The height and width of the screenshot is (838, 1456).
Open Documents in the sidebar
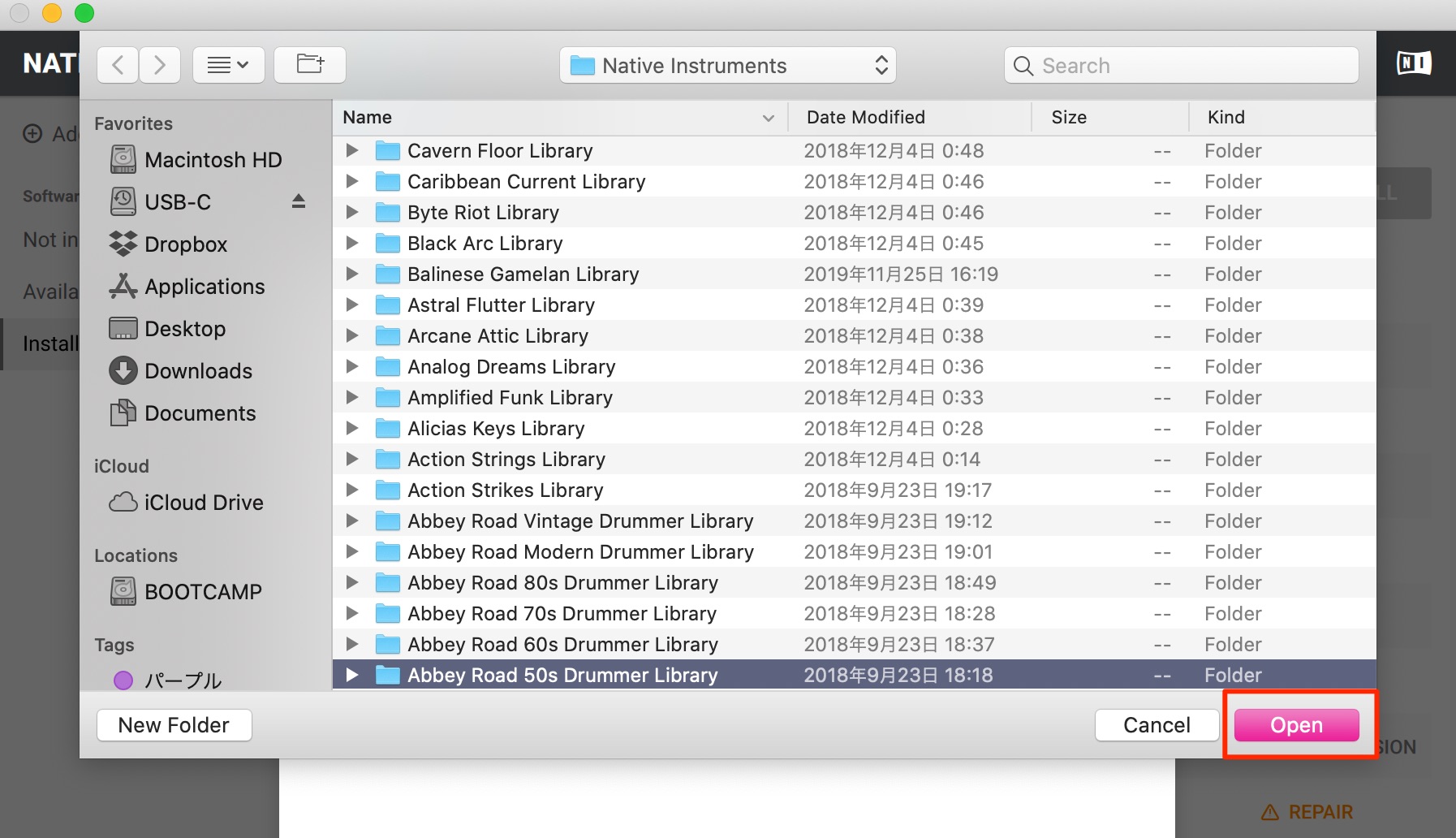183,413
